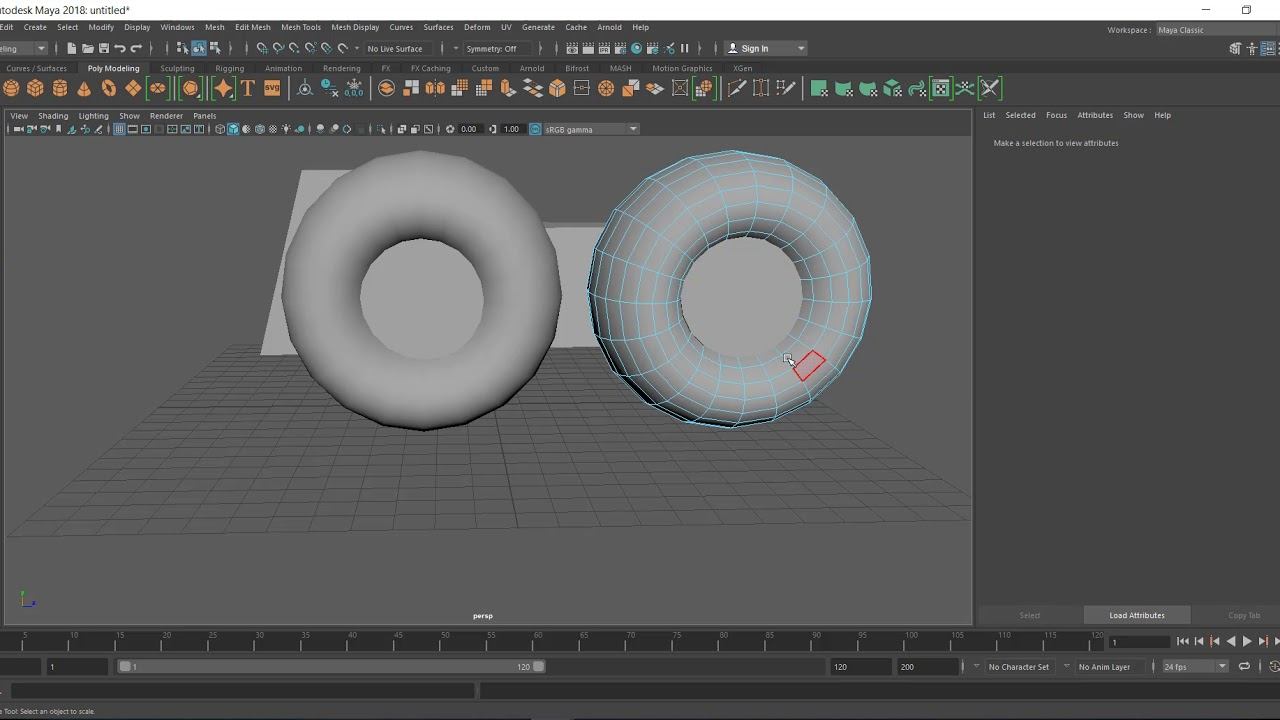Toggle smooth shade all in viewport
This screenshot has width=1280, height=720.
tap(233, 129)
